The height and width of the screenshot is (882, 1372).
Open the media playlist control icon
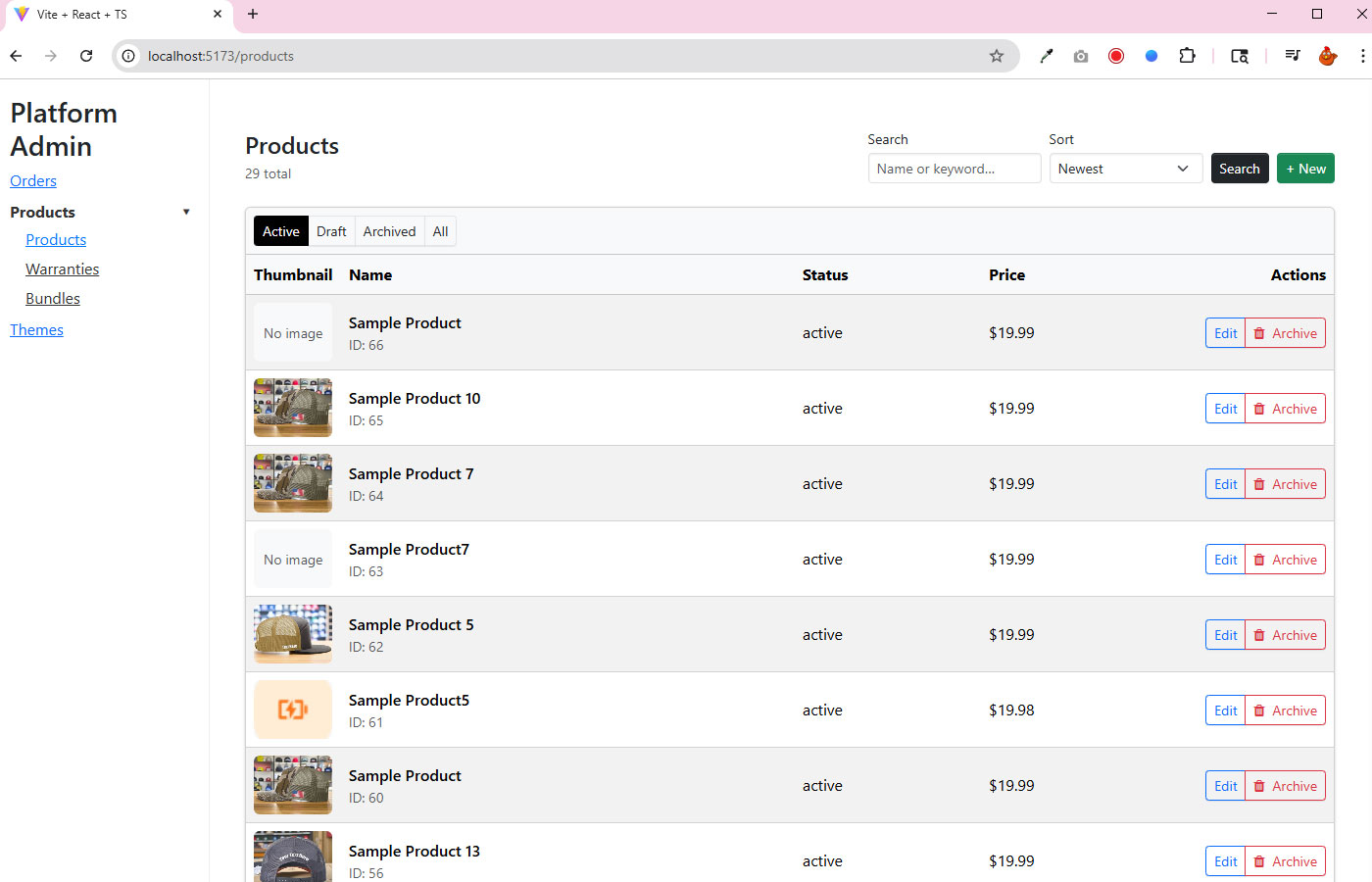click(1293, 56)
